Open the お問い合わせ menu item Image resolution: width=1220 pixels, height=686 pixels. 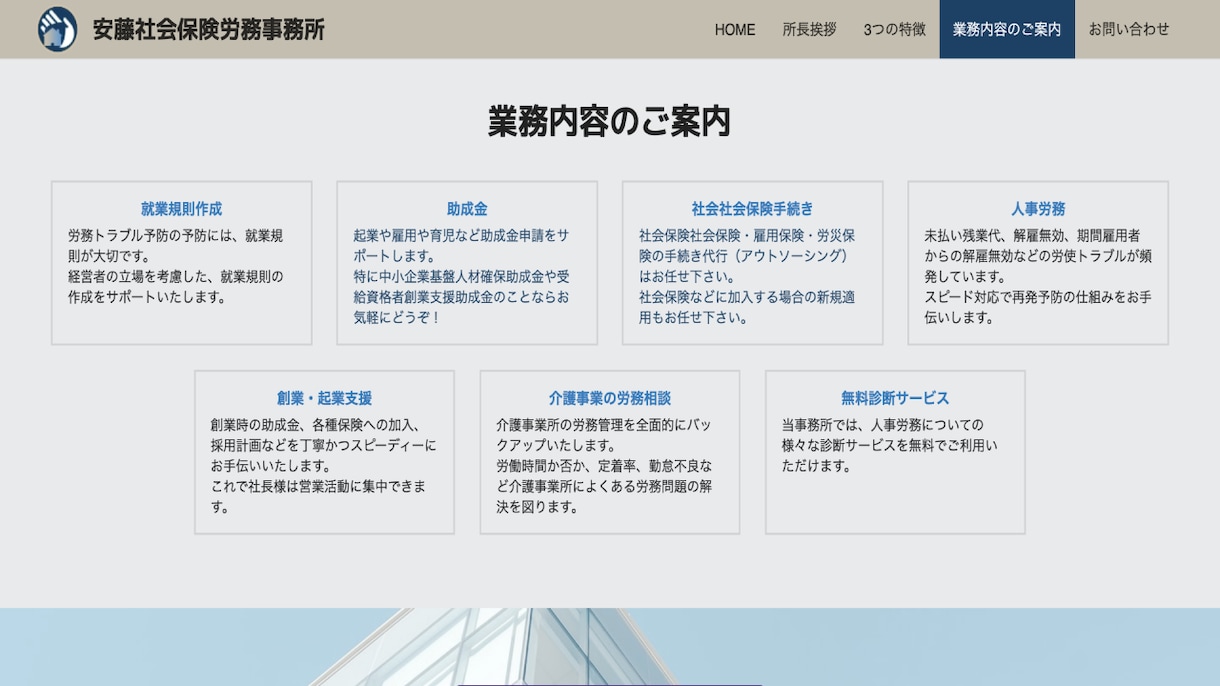[1129, 29]
